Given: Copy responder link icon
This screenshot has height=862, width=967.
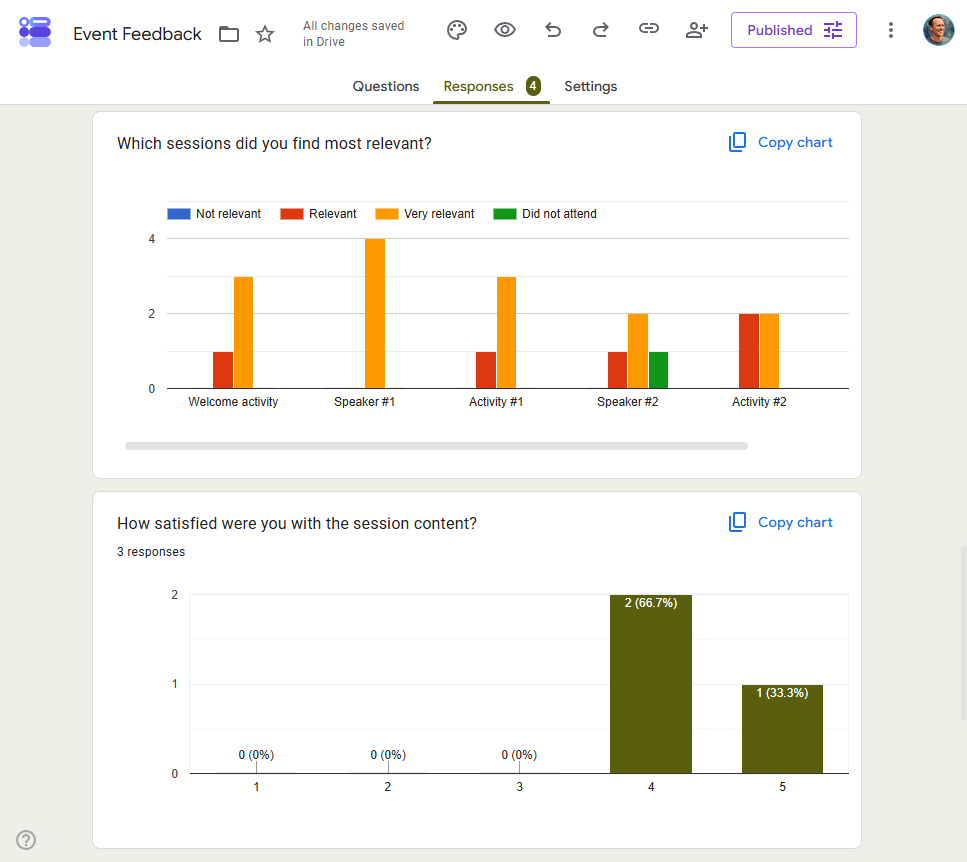Looking at the screenshot, I should (x=649, y=28).
